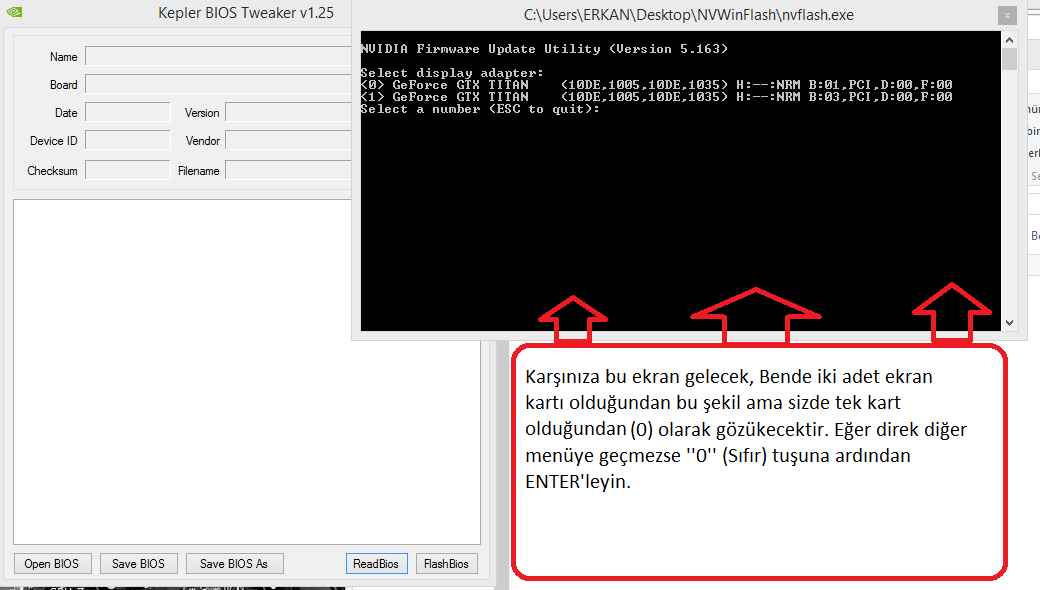Click the Open BIOS button
This screenshot has height=590, width=1040.
[52, 563]
